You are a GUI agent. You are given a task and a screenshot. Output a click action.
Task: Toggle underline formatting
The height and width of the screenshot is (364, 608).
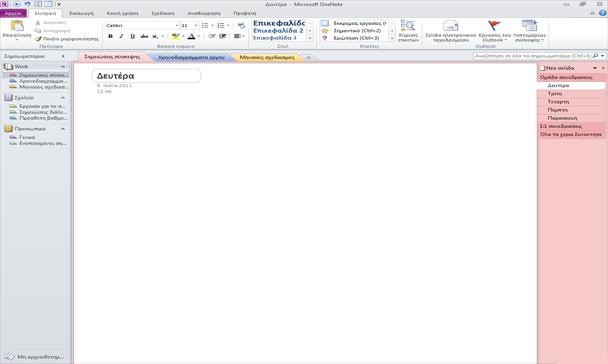point(133,36)
